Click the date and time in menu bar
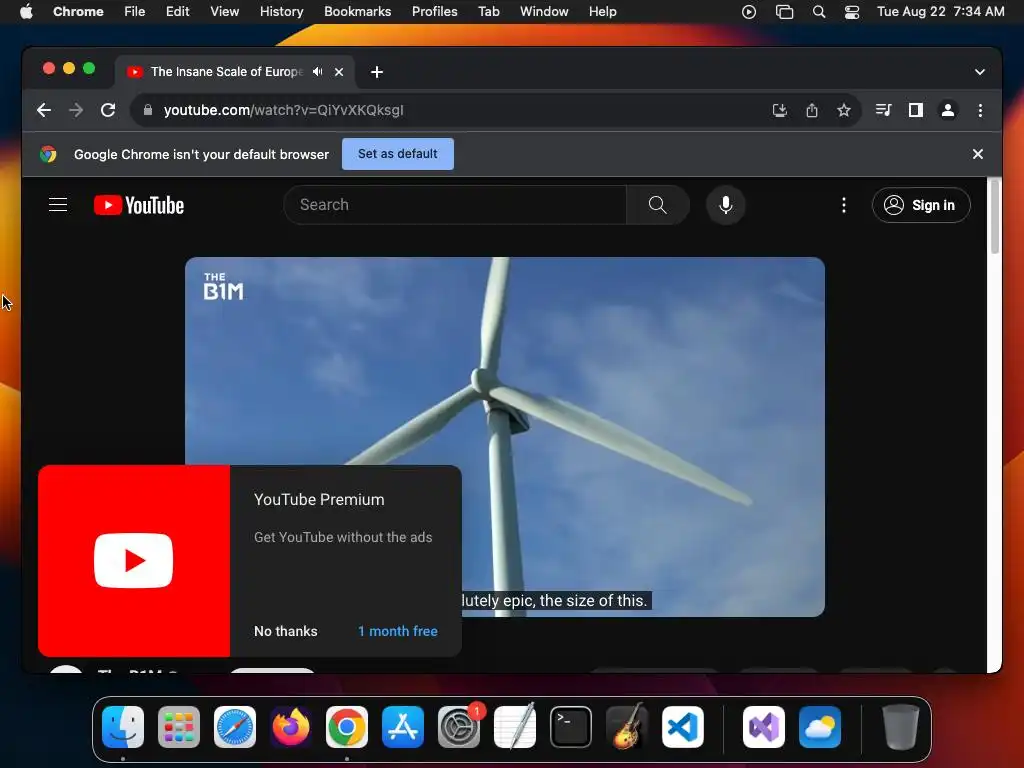Image resolution: width=1024 pixels, height=768 pixels. pyautogui.click(x=940, y=12)
